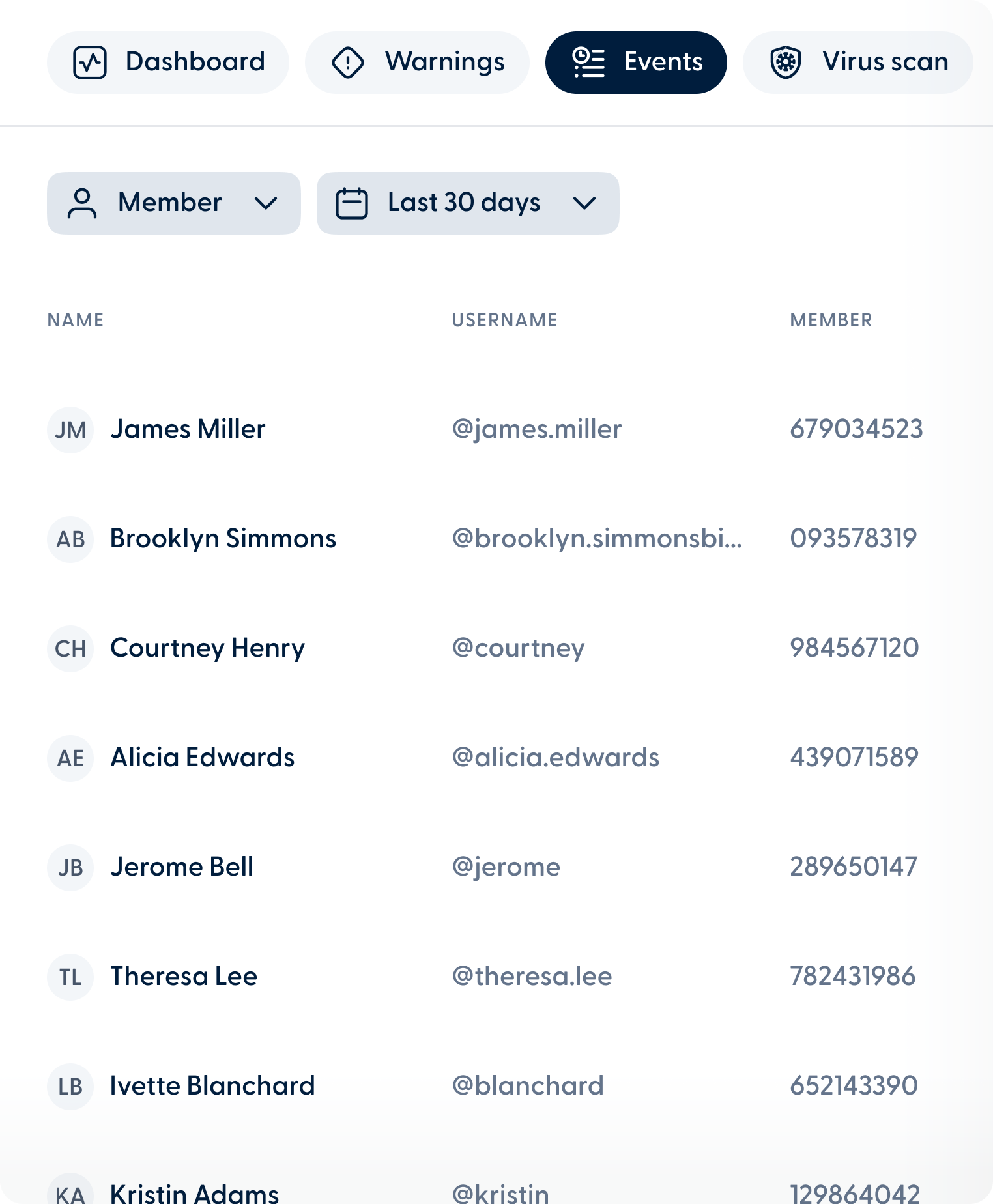
Task: Click Ivette Blanchard's LB avatar
Action: 70,1087
